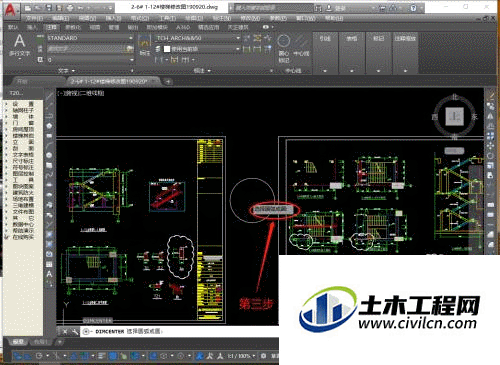500x365 pixels.
Task: Select the Center Mark tool
Action: click(x=284, y=49)
